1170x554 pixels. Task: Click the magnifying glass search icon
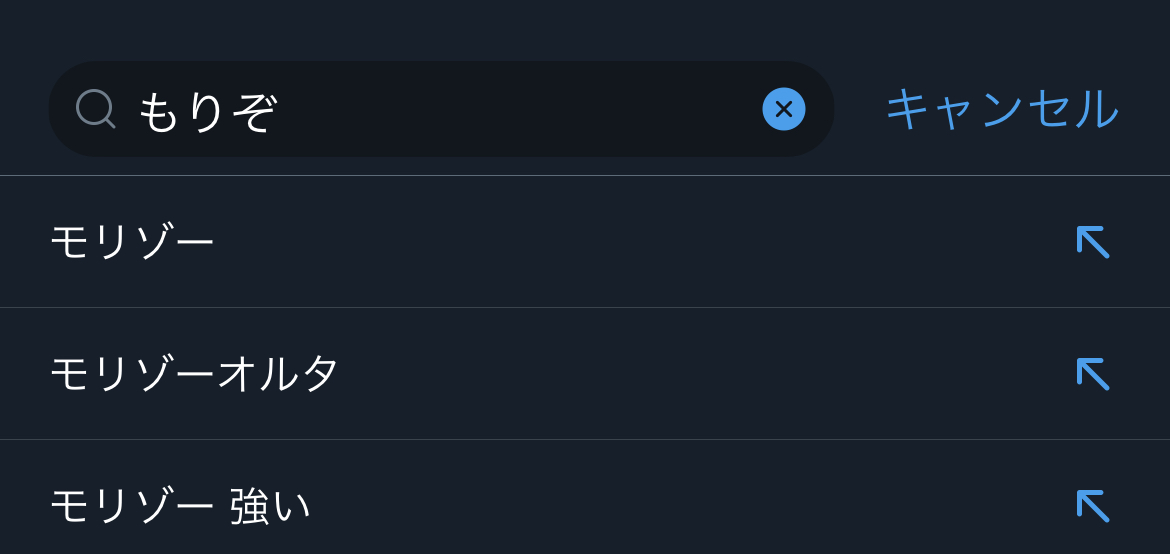(x=96, y=109)
